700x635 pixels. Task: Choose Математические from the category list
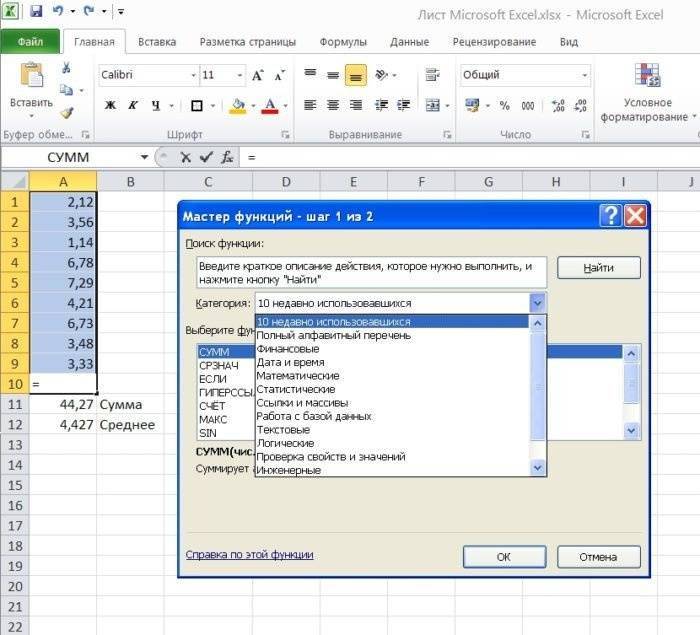click(296, 376)
